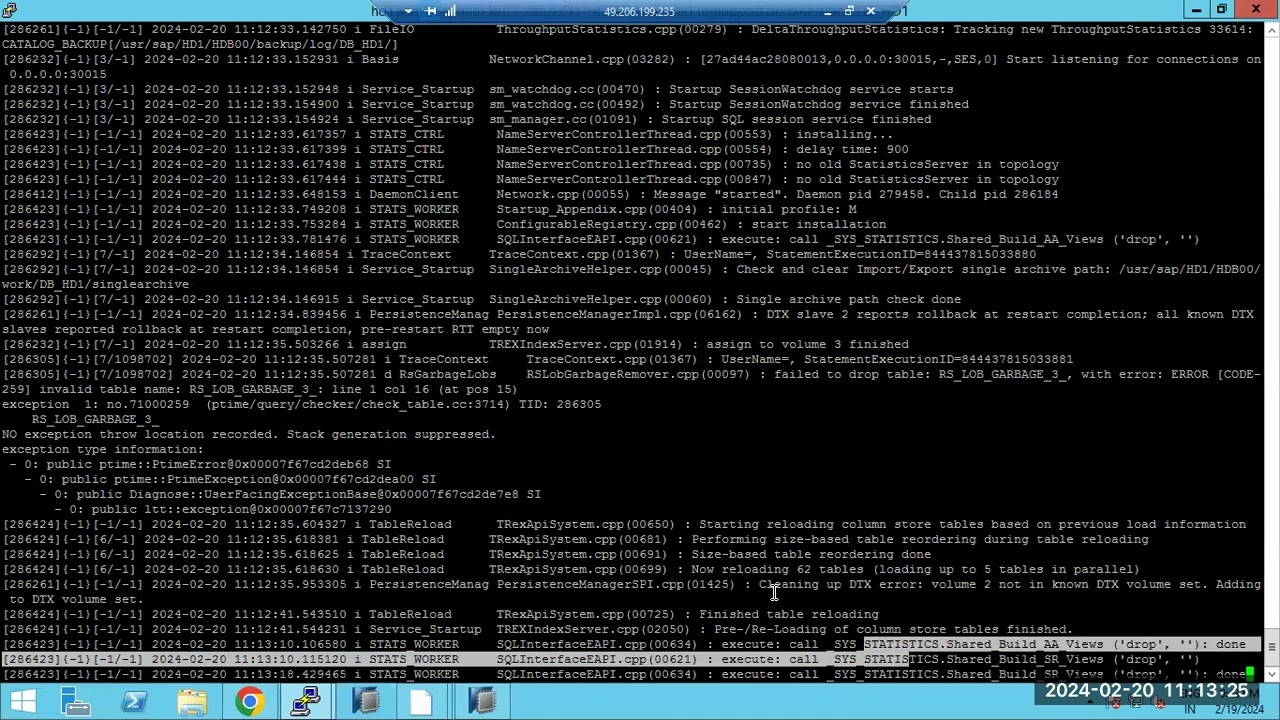Close the PuTTY terminal window
The height and width of the screenshot is (720, 1280).
[1255, 10]
